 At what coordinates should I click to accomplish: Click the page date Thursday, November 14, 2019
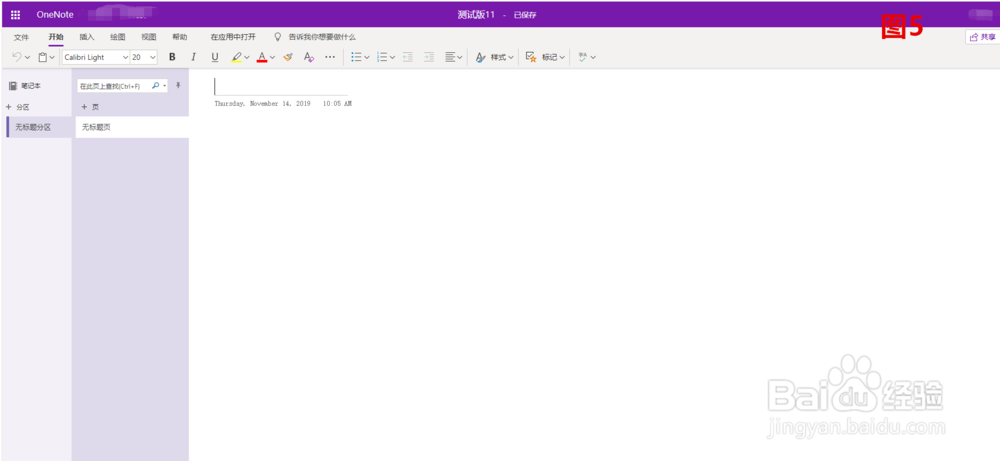pos(262,103)
